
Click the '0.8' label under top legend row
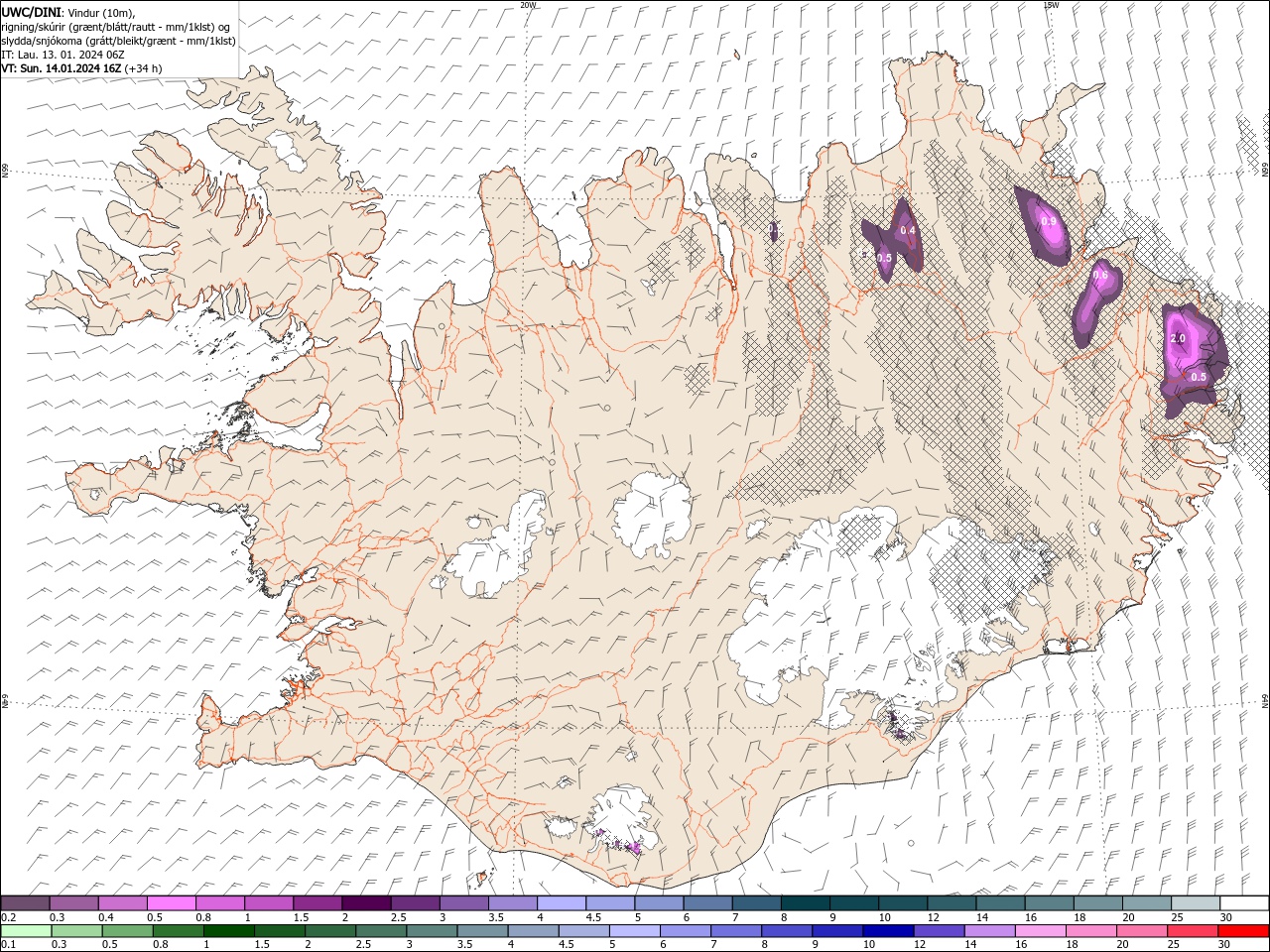pos(202,917)
